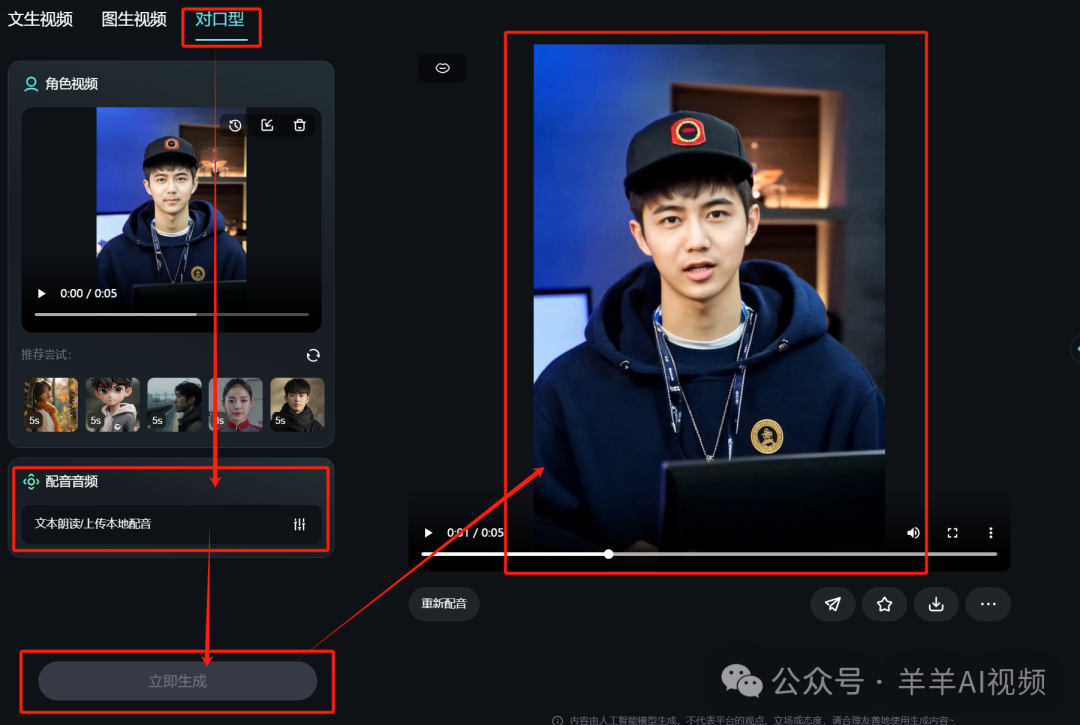Image resolution: width=1080 pixels, height=725 pixels.
Task: Play the small character video preview
Action: (x=41, y=294)
